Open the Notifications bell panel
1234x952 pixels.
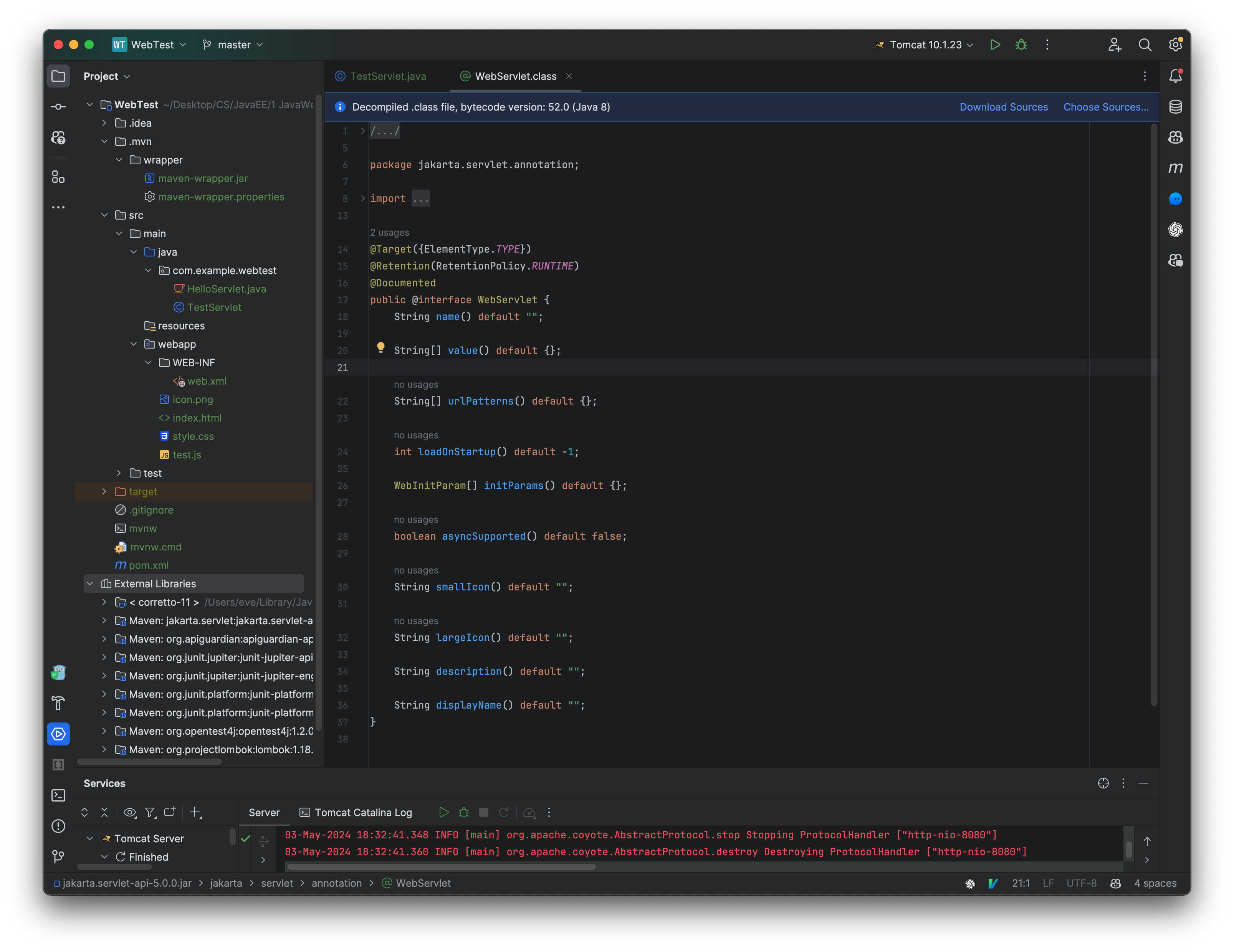click(x=1175, y=75)
